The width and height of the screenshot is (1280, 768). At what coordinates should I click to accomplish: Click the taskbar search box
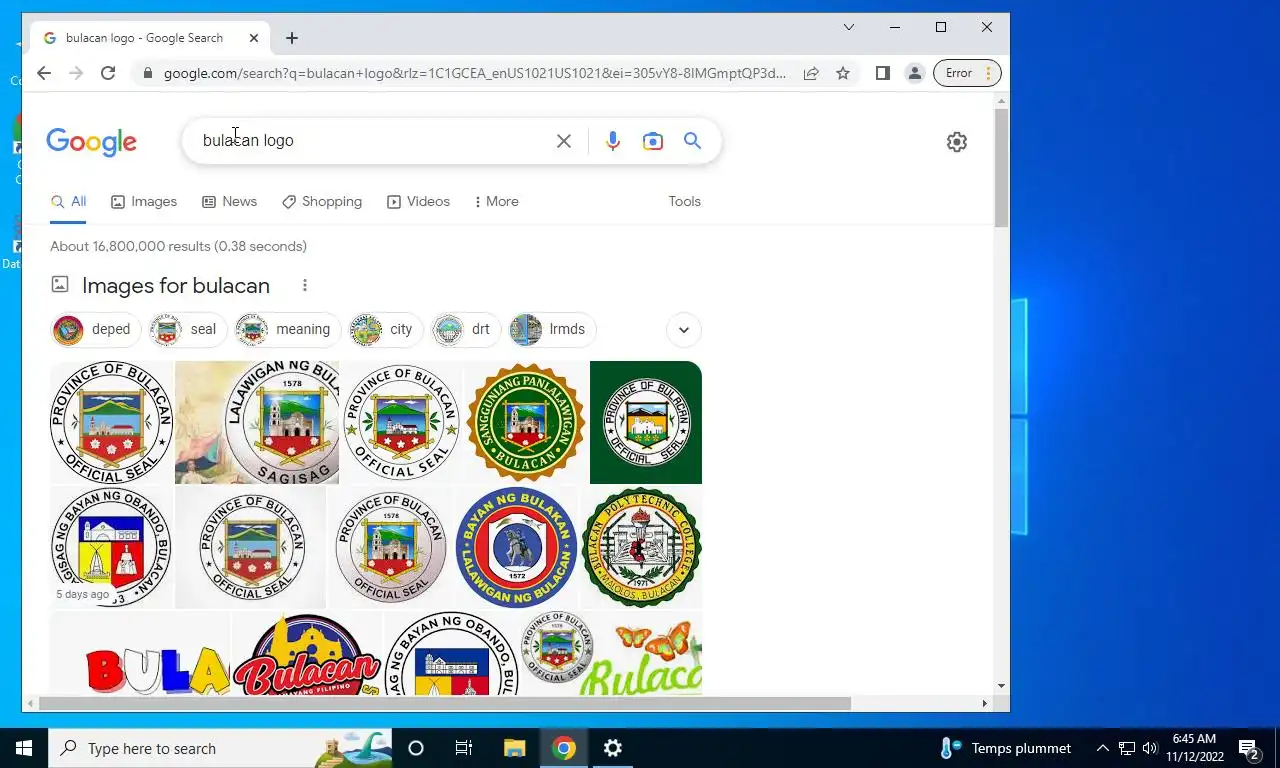pyautogui.click(x=222, y=748)
